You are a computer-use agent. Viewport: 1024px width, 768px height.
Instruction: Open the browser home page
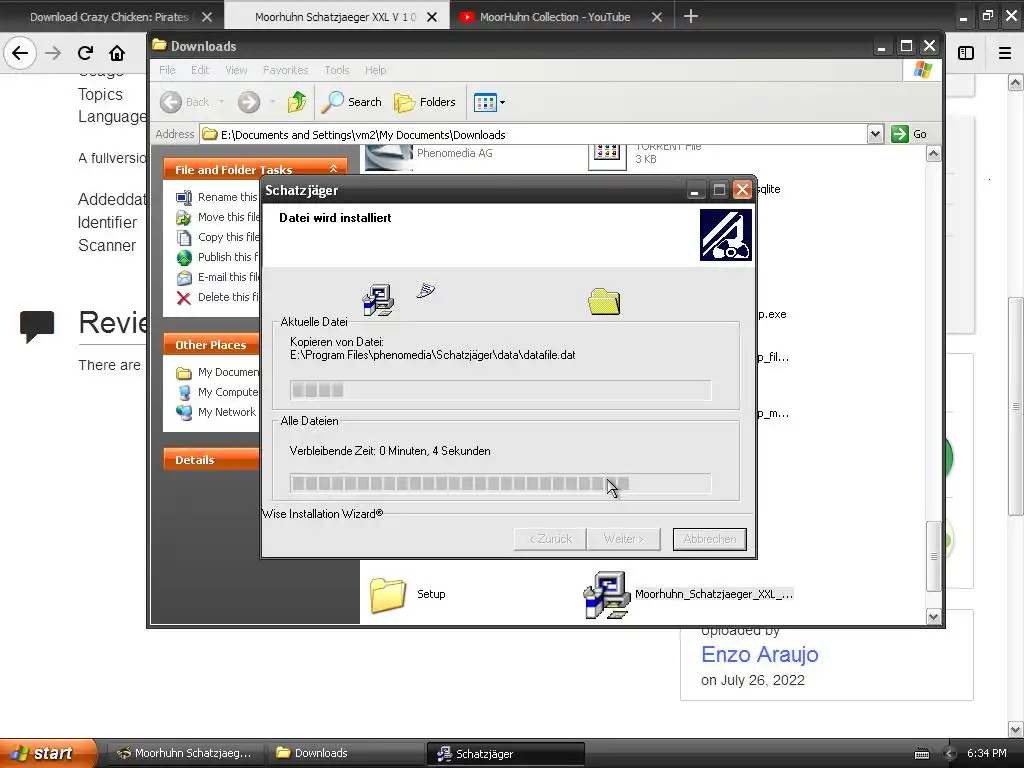pos(117,53)
